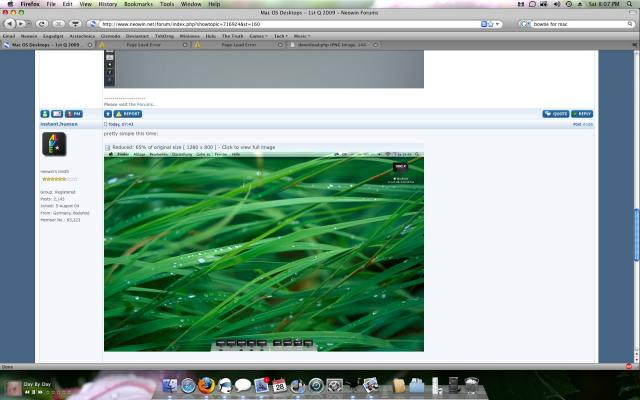The image size is (640, 400).
Task: Pause the 'Day By Day' track in the music widget
Action: point(33,392)
